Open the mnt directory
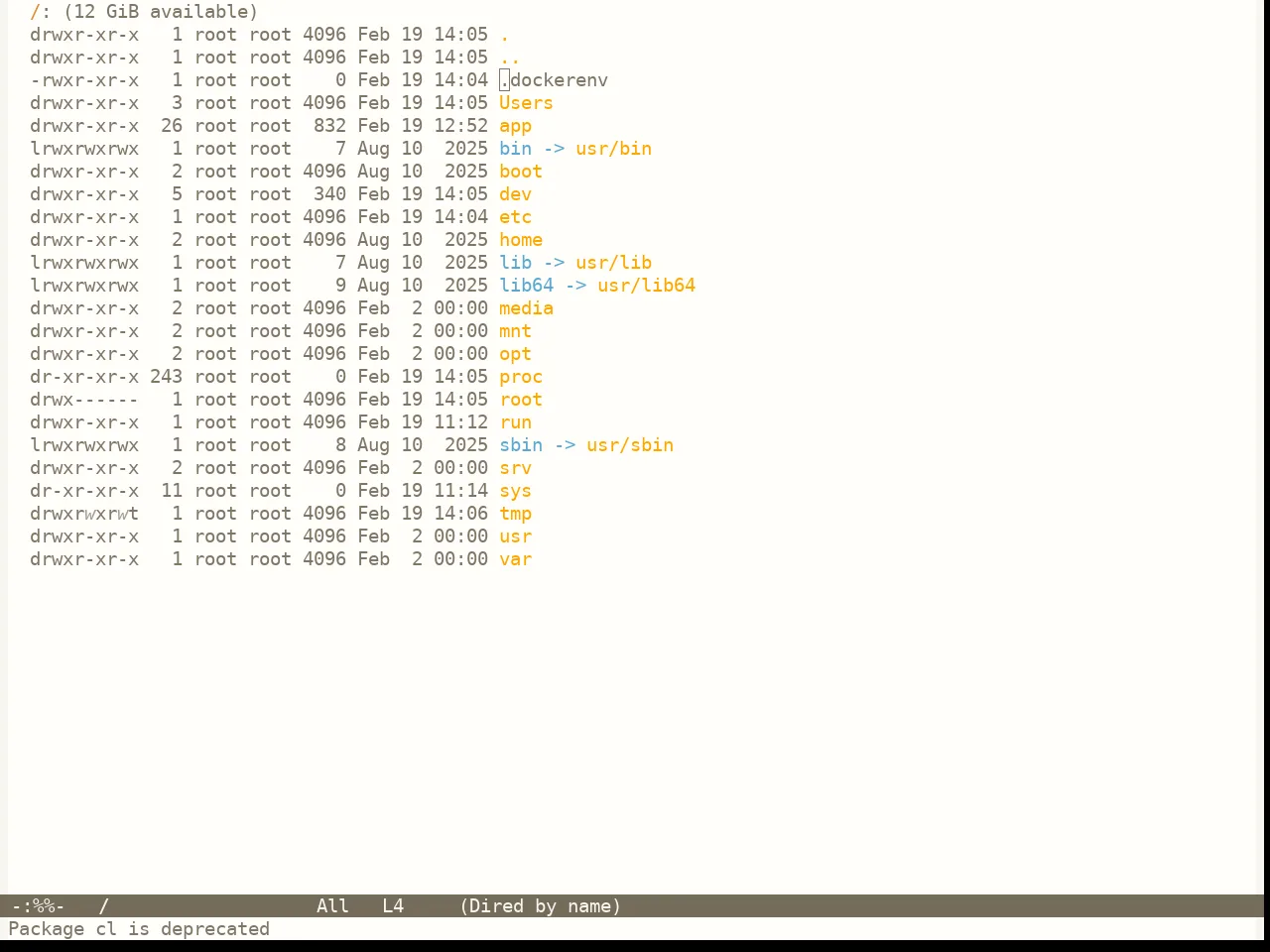Viewport: 1270px width, 952px height. point(515,331)
